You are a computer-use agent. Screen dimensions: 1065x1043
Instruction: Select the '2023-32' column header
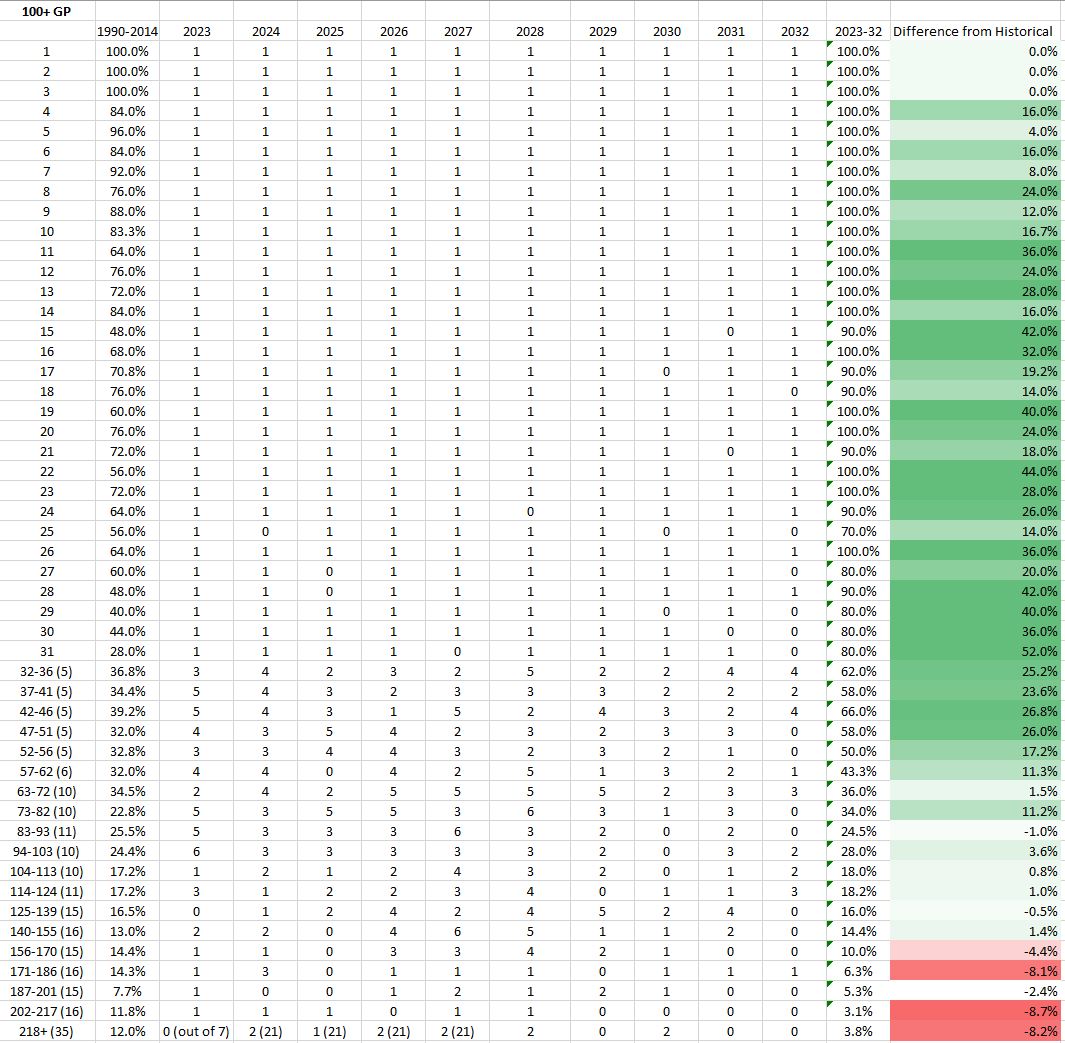858,31
